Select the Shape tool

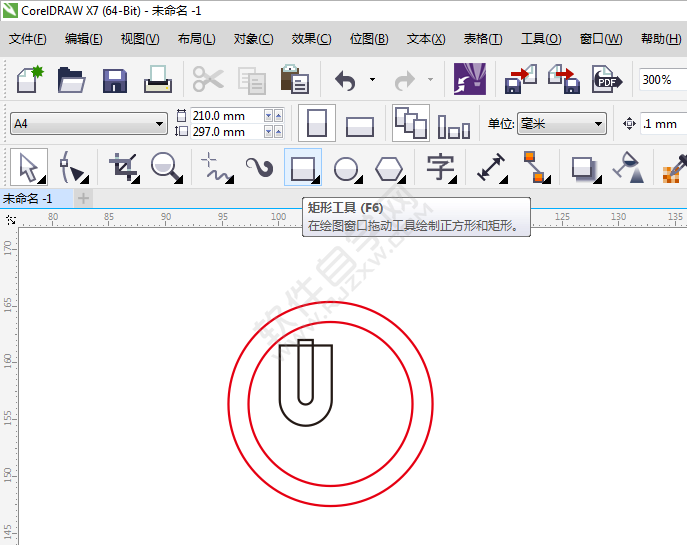click(73, 167)
